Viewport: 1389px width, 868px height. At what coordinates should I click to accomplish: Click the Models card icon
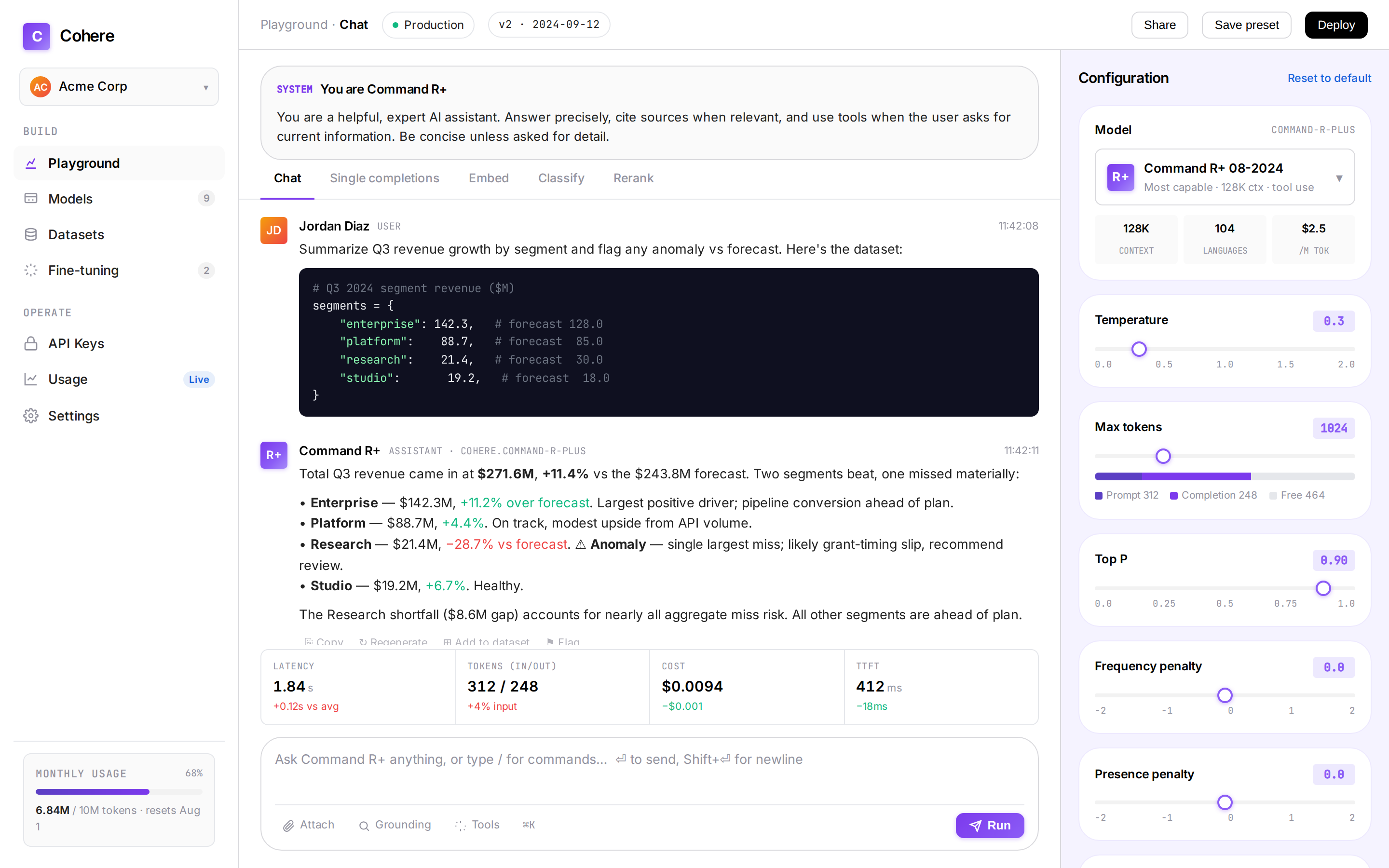coord(31,198)
